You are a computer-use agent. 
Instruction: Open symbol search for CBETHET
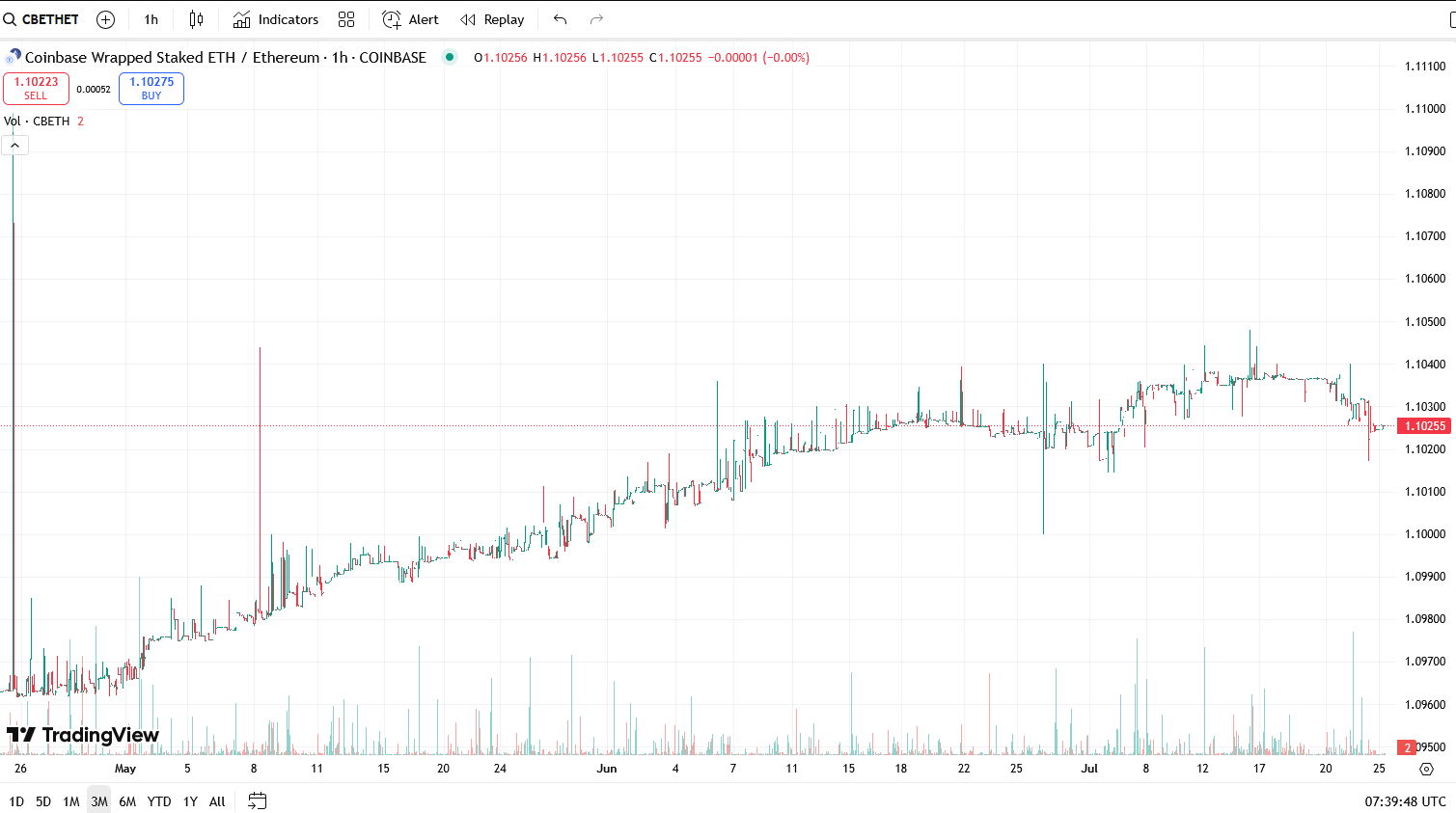coord(41,19)
